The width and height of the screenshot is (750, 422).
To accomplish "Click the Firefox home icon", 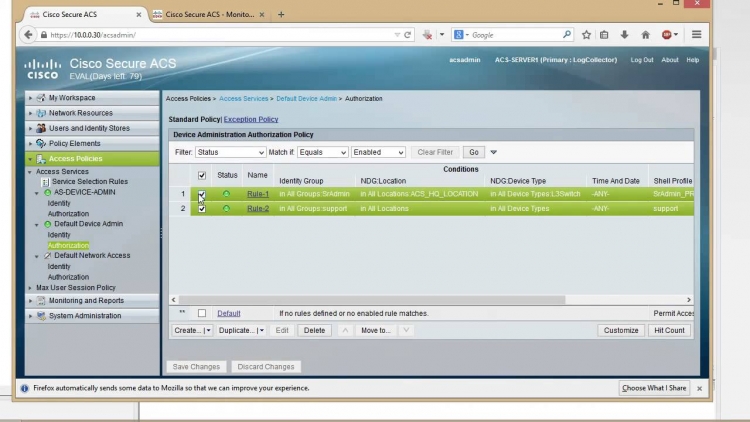I will click(645, 34).
